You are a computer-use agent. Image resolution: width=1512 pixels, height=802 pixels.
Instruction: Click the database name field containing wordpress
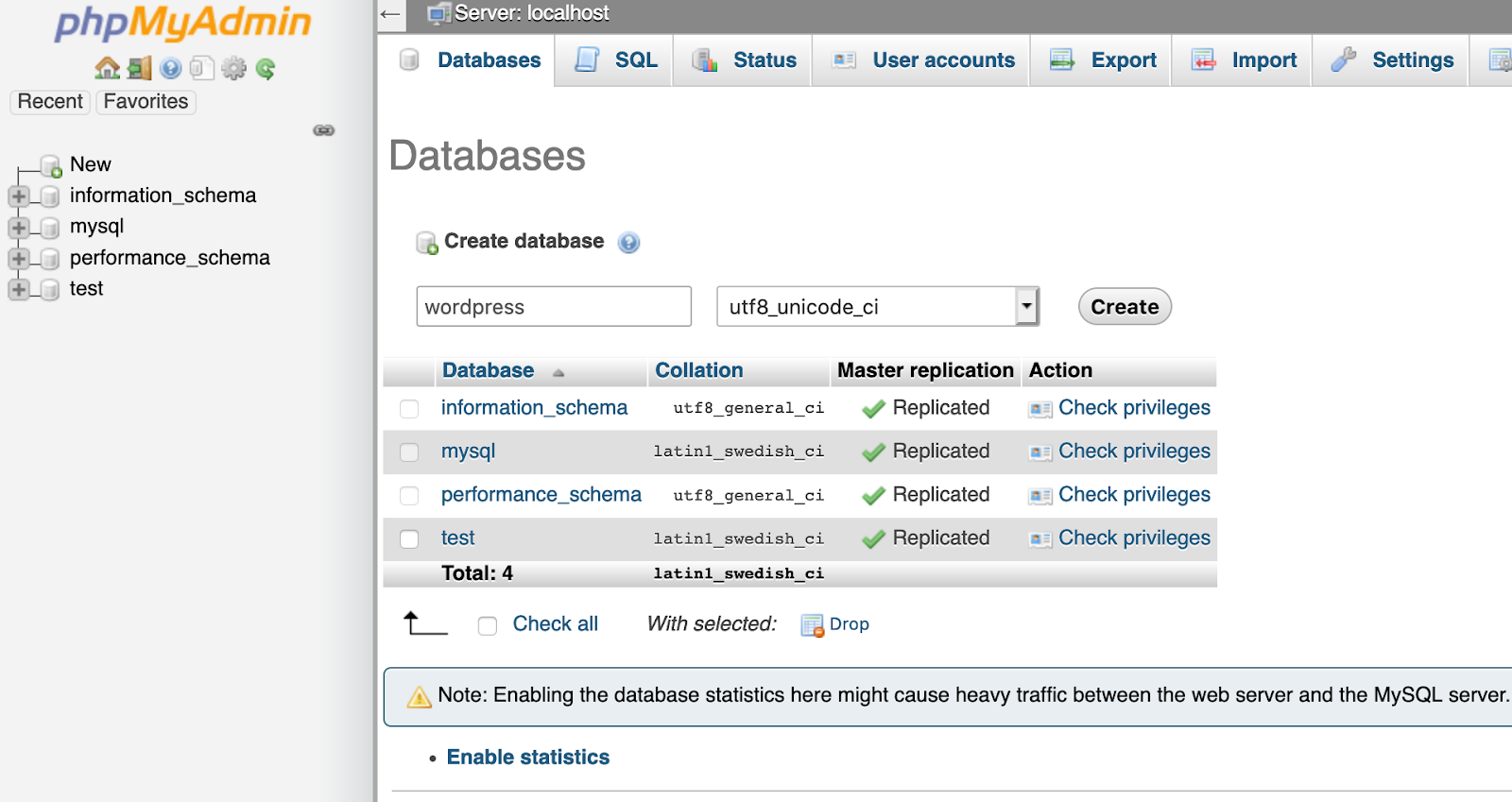[x=554, y=306]
